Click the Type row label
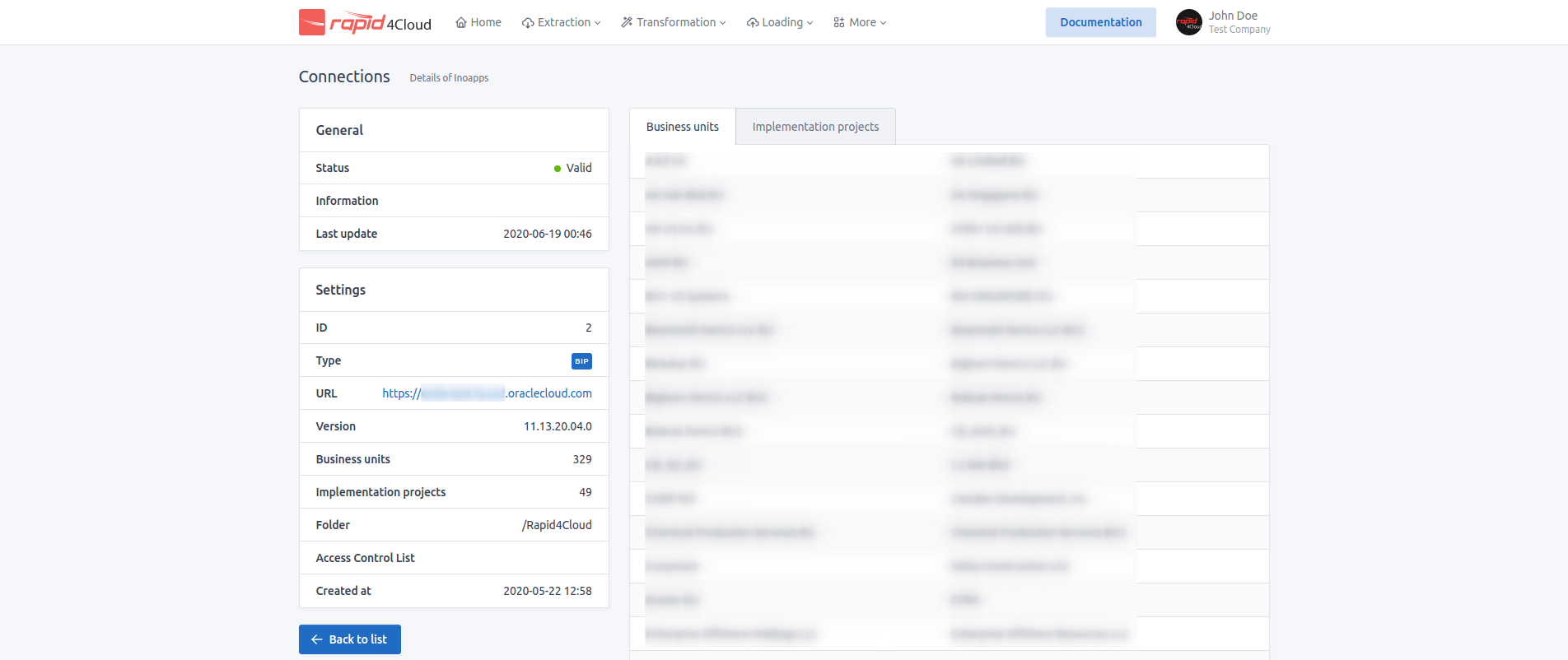 [x=329, y=360]
